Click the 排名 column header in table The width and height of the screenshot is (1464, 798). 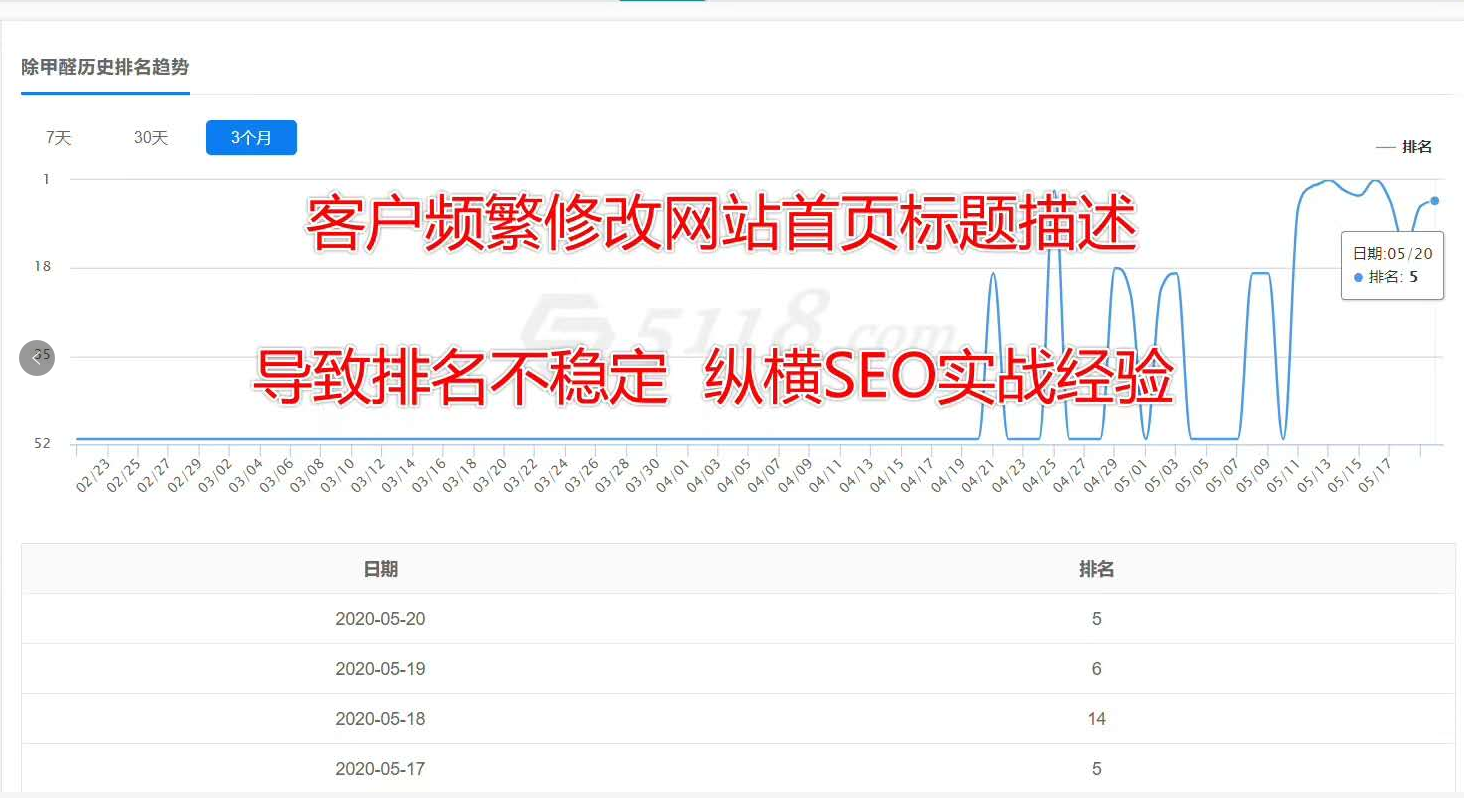pos(1096,569)
